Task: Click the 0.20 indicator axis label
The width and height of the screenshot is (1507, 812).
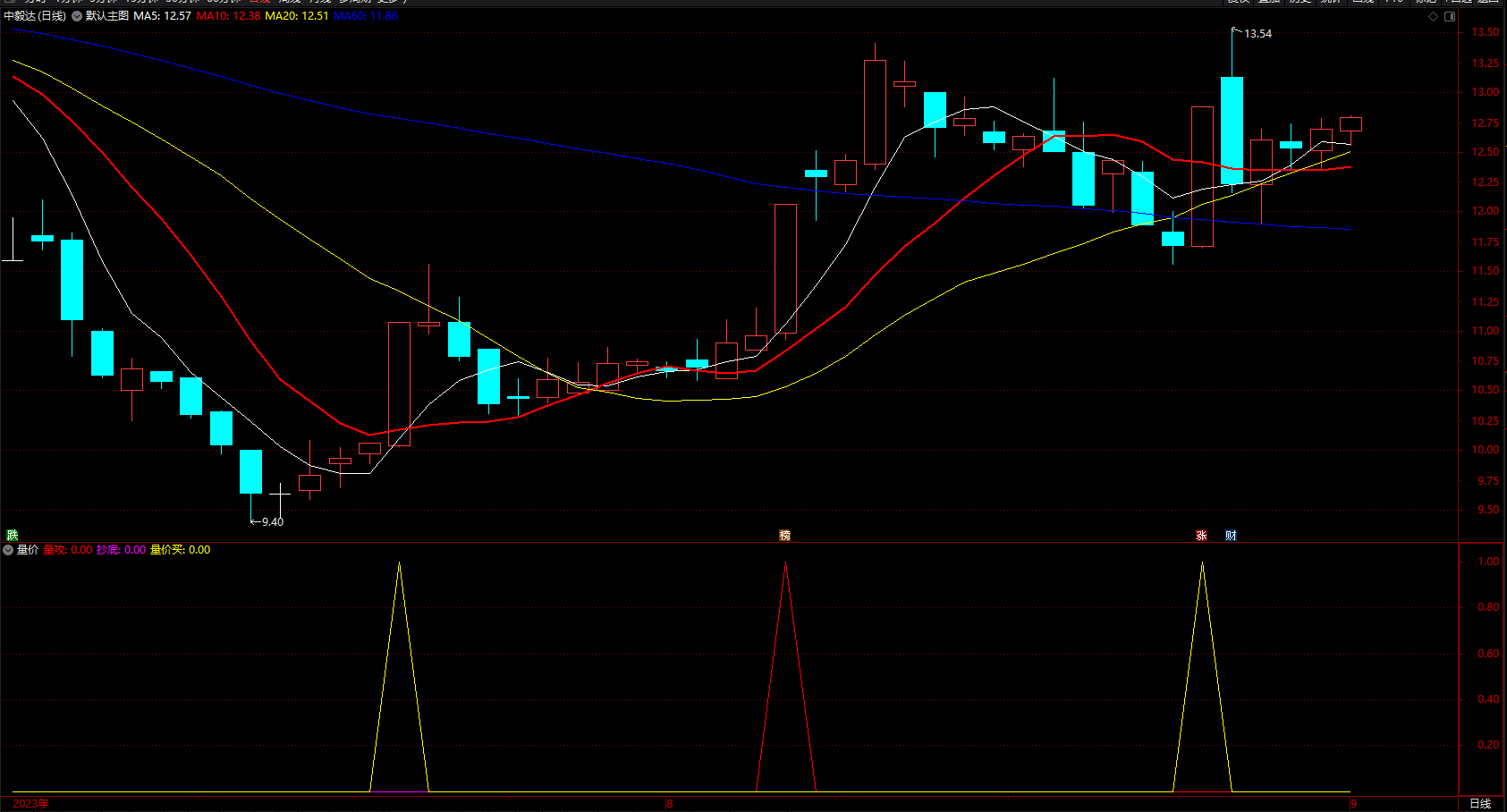Action: [x=1488, y=745]
